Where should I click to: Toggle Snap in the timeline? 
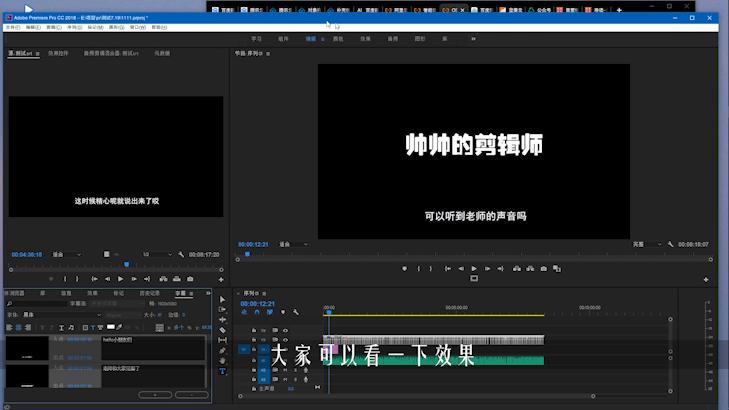pyautogui.click(x=257, y=312)
